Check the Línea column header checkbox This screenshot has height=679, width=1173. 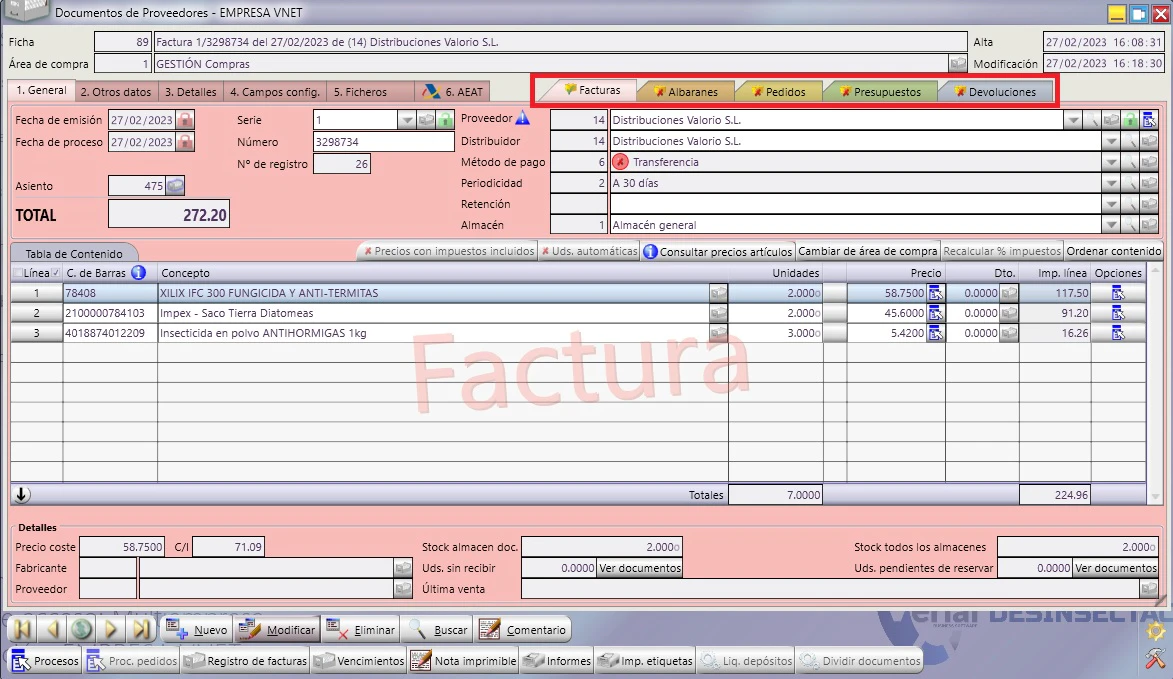18,273
